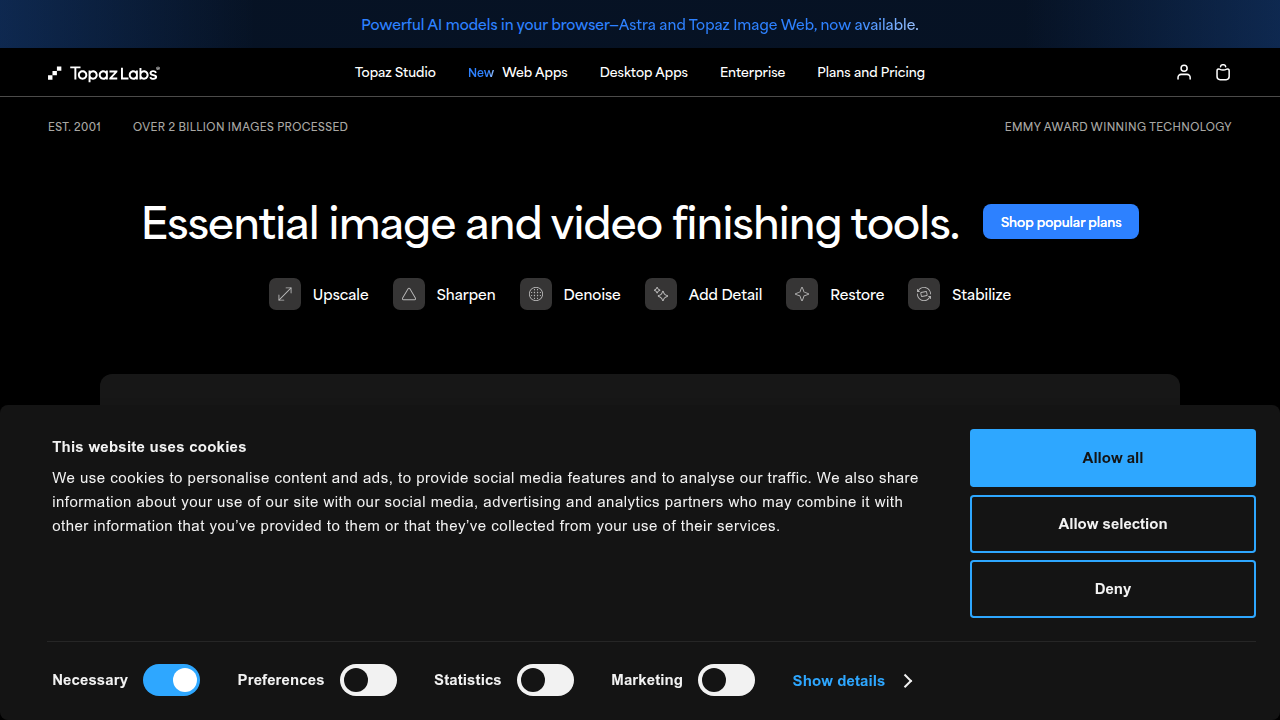Click the Denoise label
Viewport: 1280px width, 720px height.
pos(592,294)
